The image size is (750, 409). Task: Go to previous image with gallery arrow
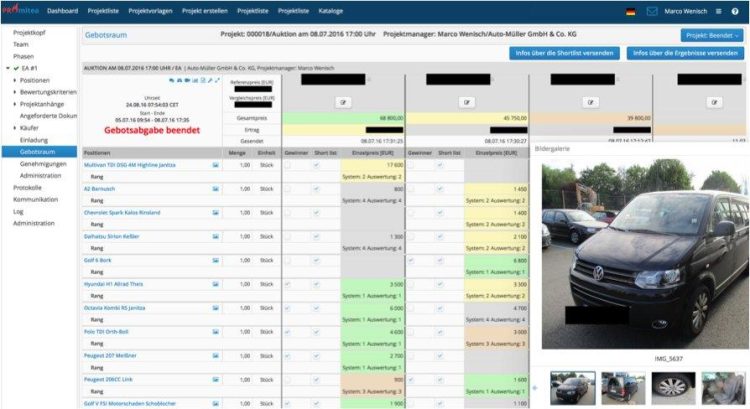[535, 388]
